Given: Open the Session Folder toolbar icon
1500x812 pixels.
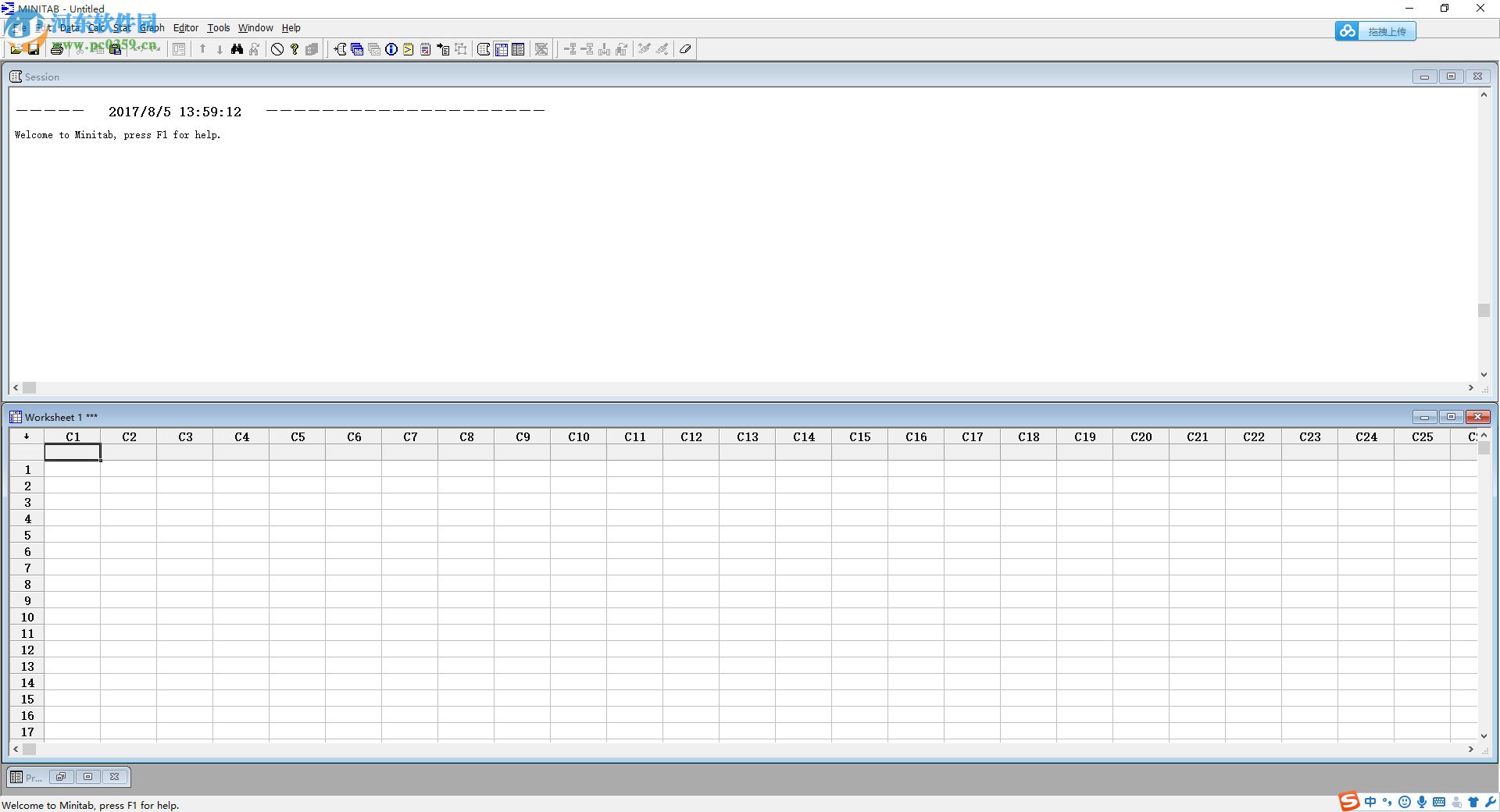Looking at the screenshot, I should pos(340,49).
